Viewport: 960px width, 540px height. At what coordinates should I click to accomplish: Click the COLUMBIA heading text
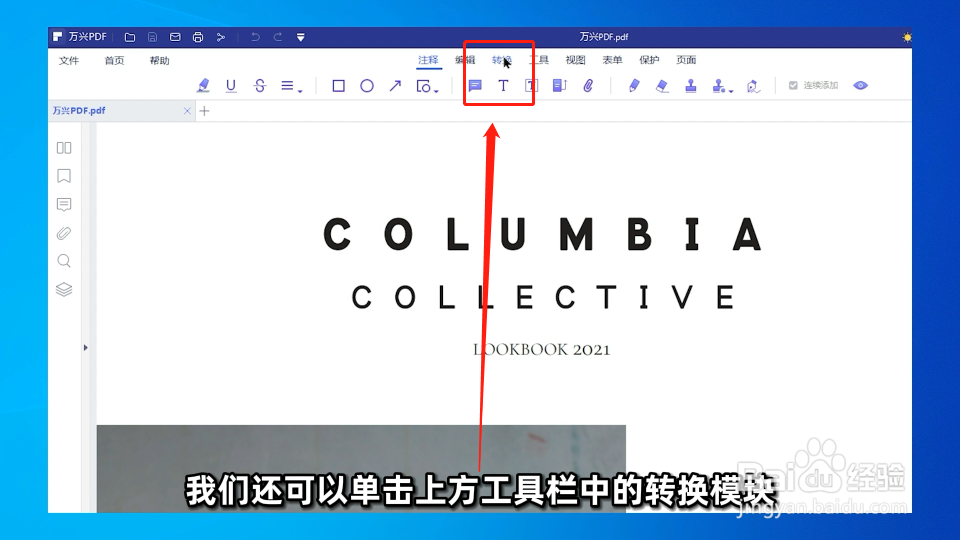coord(542,234)
